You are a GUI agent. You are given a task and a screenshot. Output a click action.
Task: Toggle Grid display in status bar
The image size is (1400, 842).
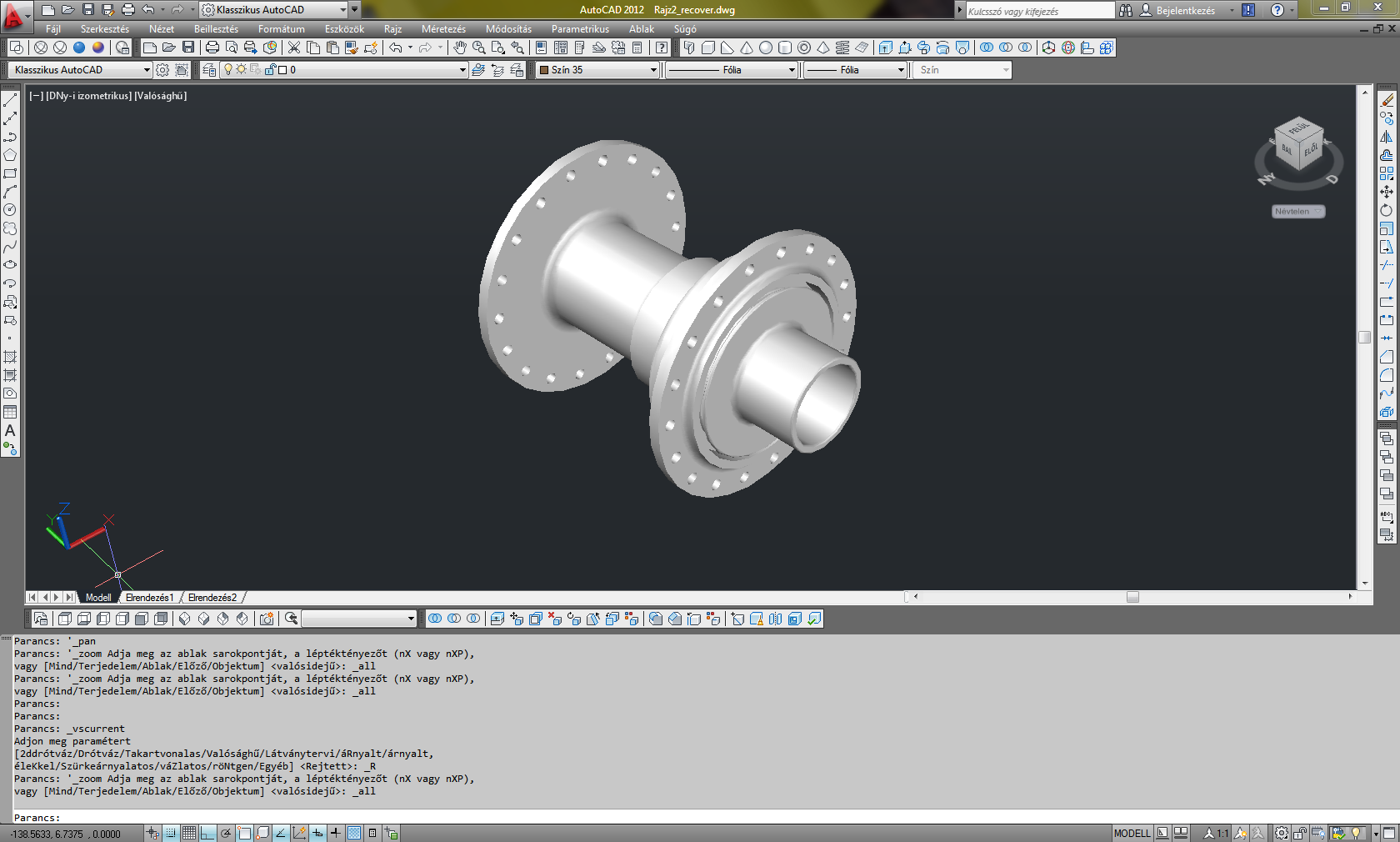189,833
